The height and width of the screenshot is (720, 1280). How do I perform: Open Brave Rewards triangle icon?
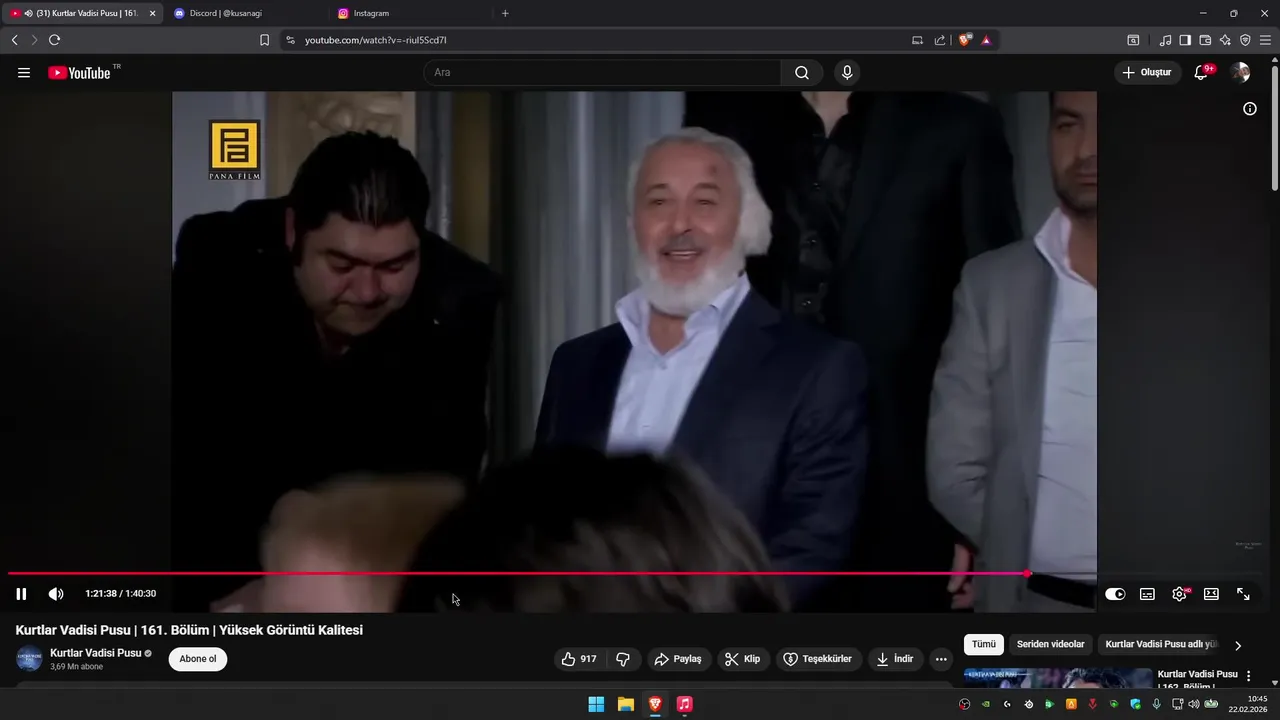tap(986, 40)
